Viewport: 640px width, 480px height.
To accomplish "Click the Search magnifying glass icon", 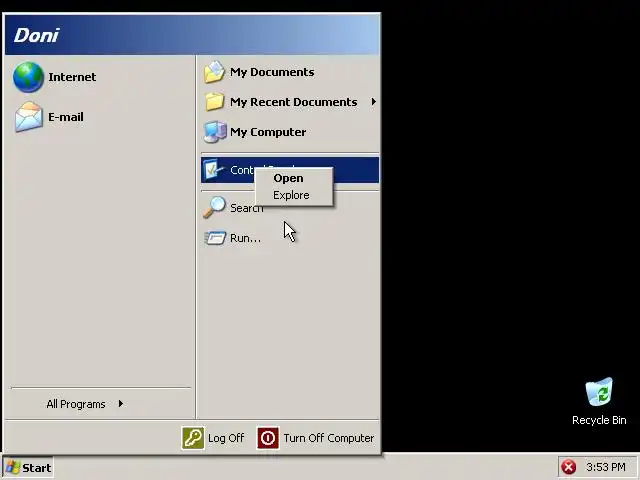I will pyautogui.click(x=214, y=207).
